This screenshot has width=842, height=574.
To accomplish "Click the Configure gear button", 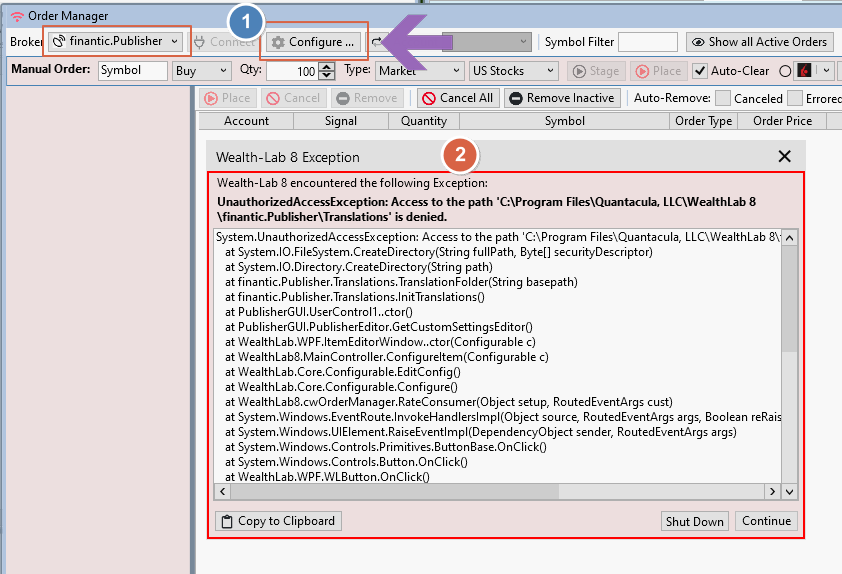I will point(313,42).
